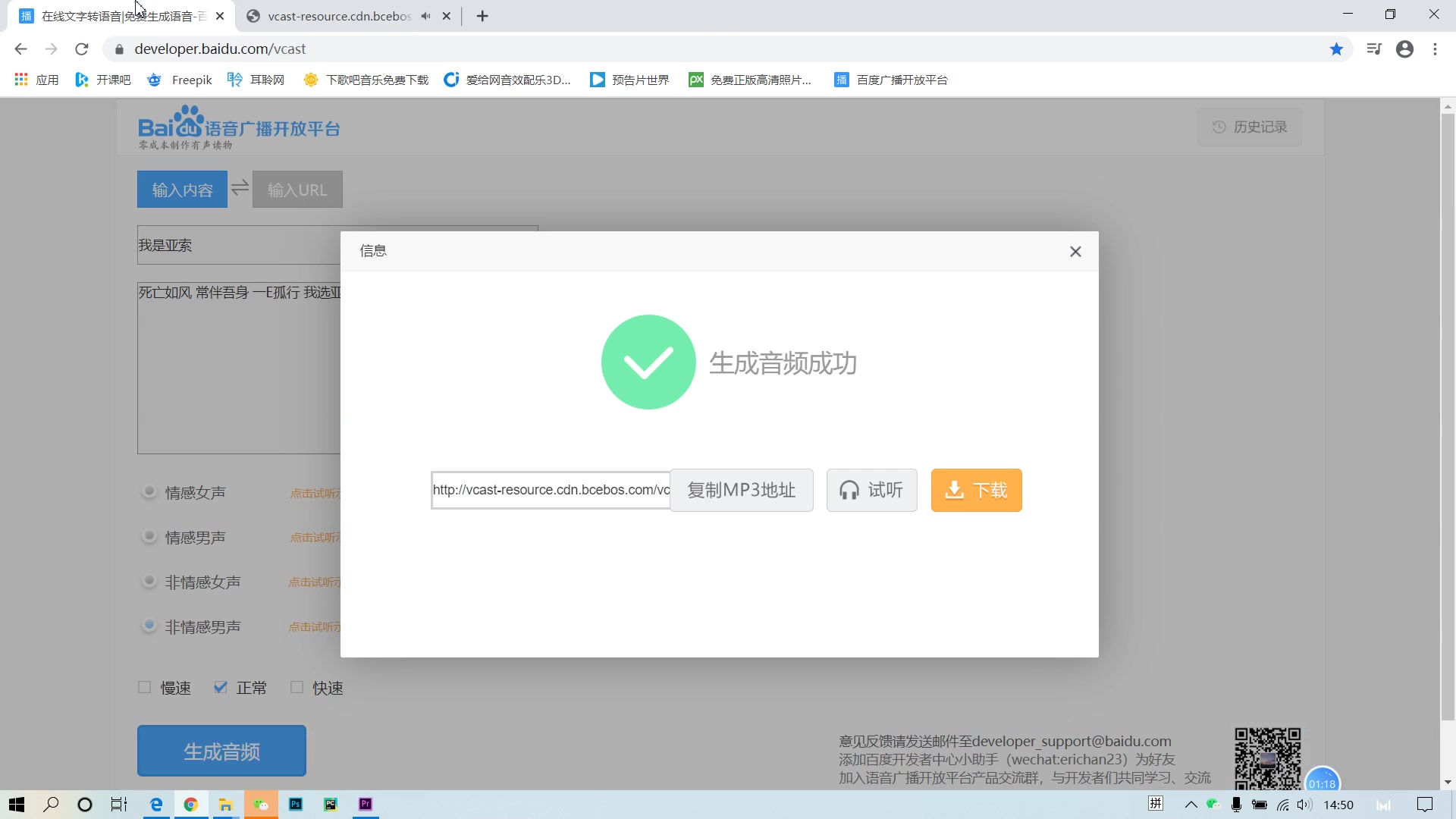Image resolution: width=1456 pixels, height=819 pixels.
Task: Click the address bar URL
Action: coord(220,49)
